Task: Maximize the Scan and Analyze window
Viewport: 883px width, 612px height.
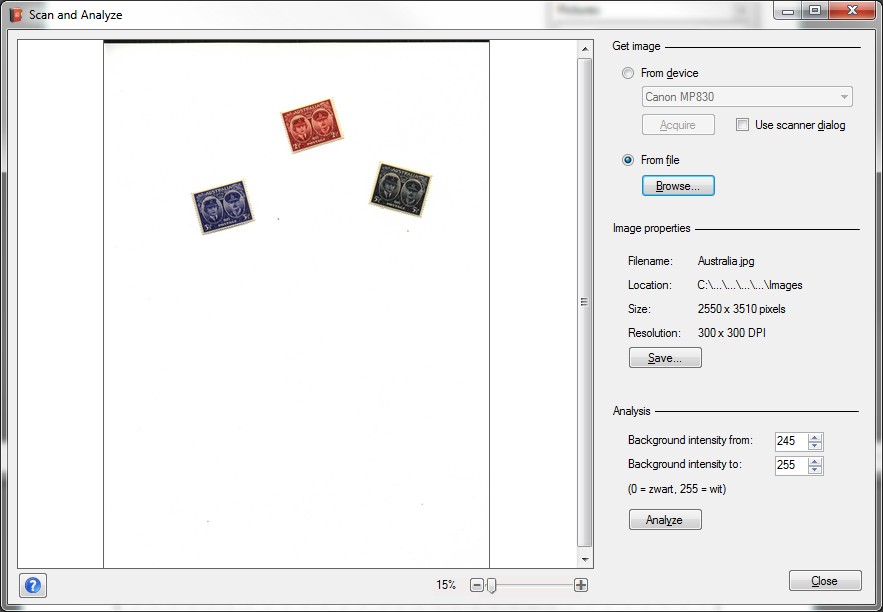Action: [x=814, y=11]
